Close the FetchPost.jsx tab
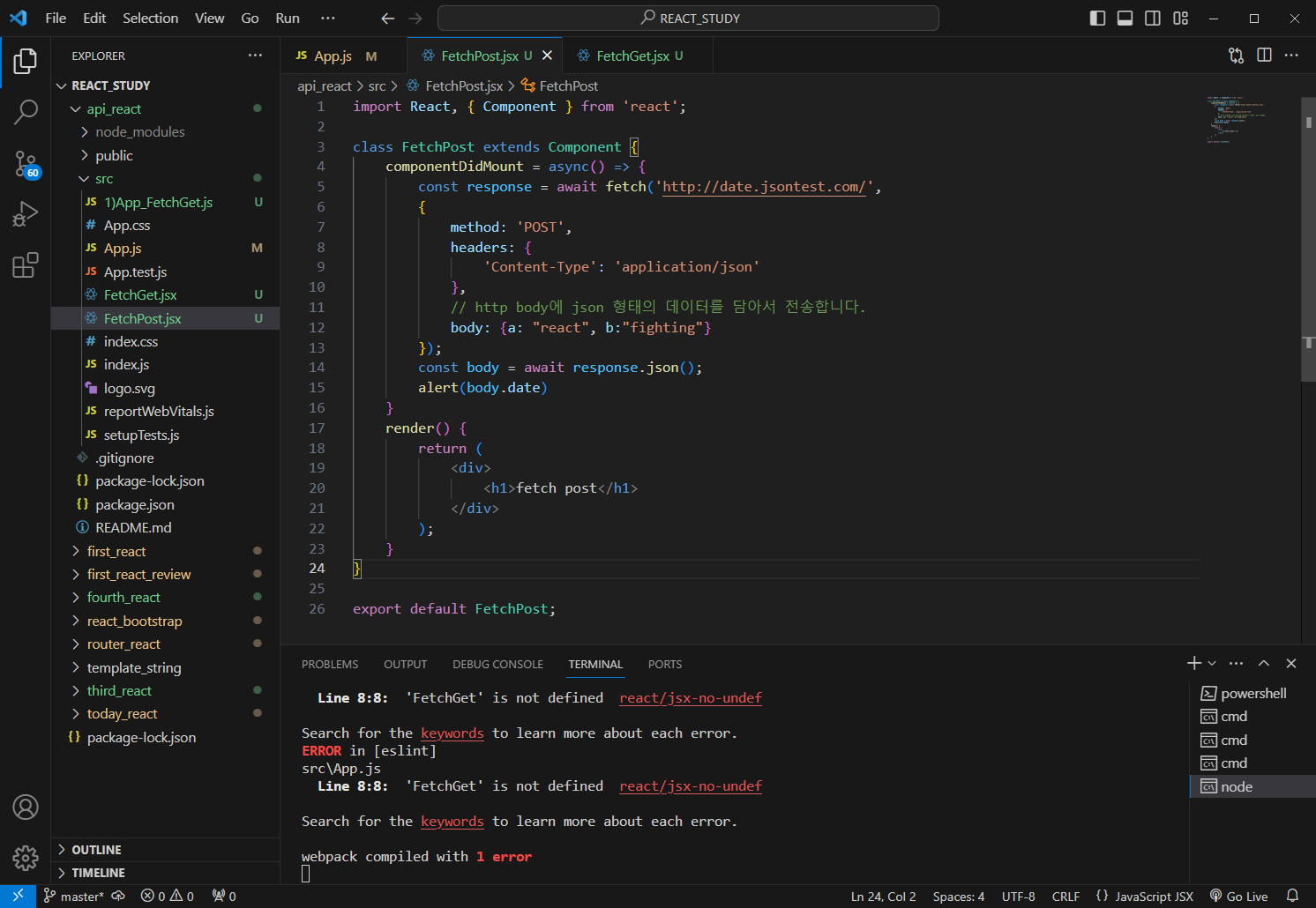1316x908 pixels. tap(547, 56)
